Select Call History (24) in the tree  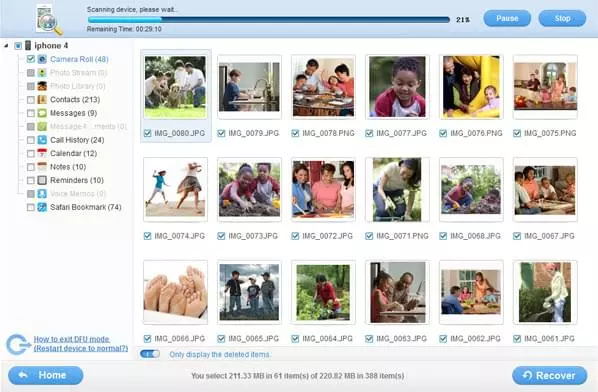coord(77,140)
